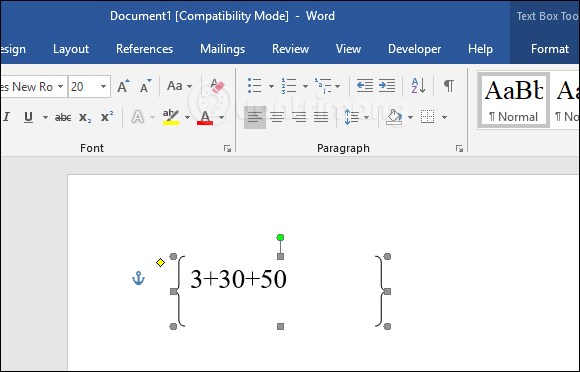This screenshot has width=580, height=372.
Task: Click the Decrease Font Size icon
Action: (145, 86)
